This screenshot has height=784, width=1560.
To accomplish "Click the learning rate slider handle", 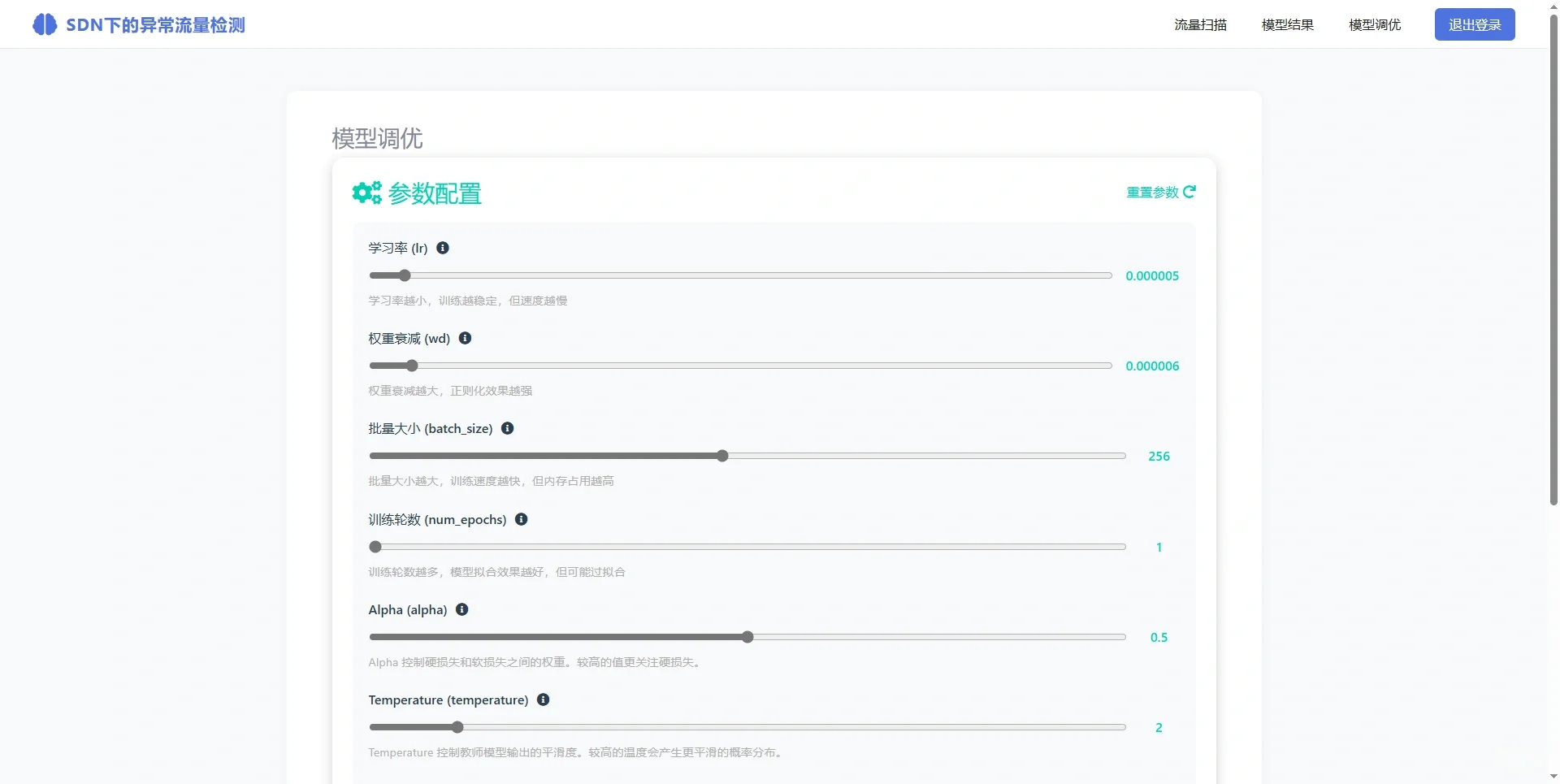I will (404, 275).
